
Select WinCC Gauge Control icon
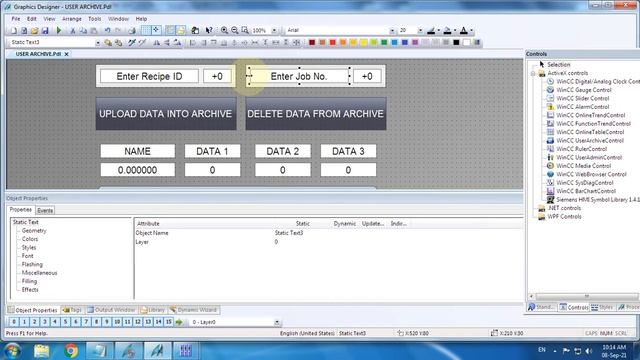pyautogui.click(x=550, y=90)
